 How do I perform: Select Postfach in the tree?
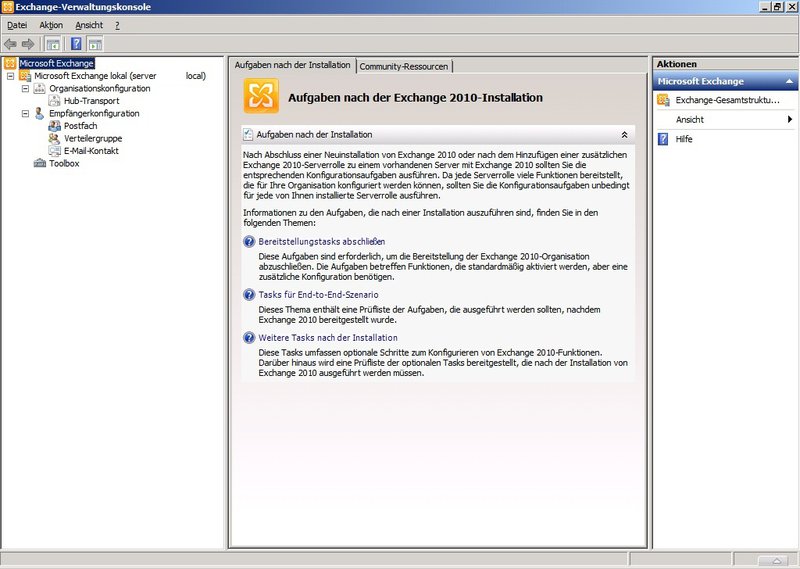[80, 126]
